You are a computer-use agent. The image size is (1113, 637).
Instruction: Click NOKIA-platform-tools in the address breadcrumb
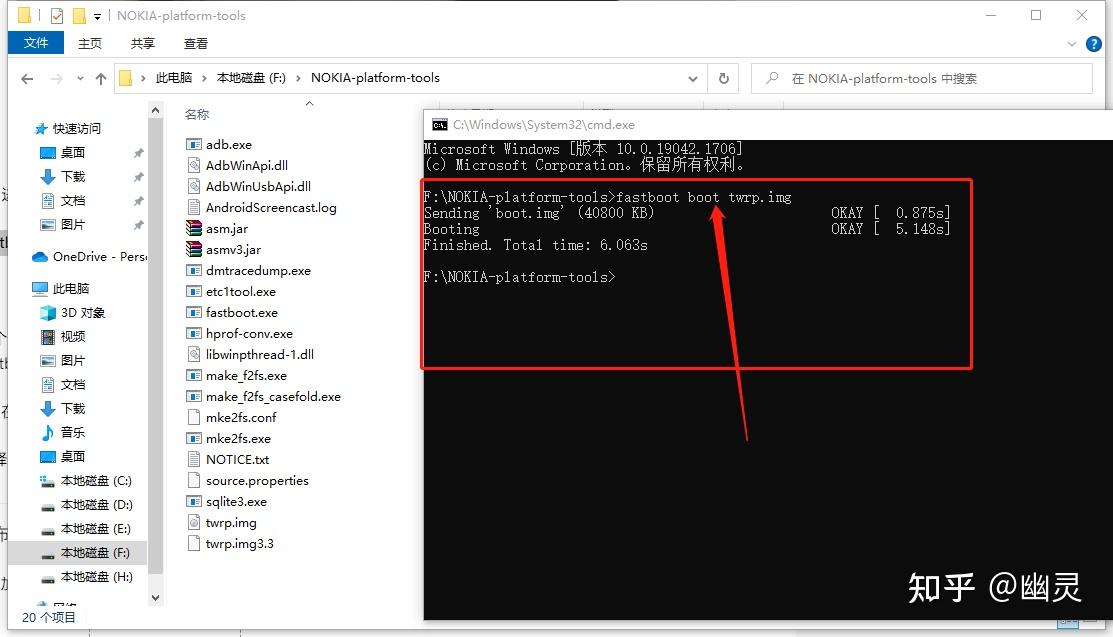click(375, 78)
